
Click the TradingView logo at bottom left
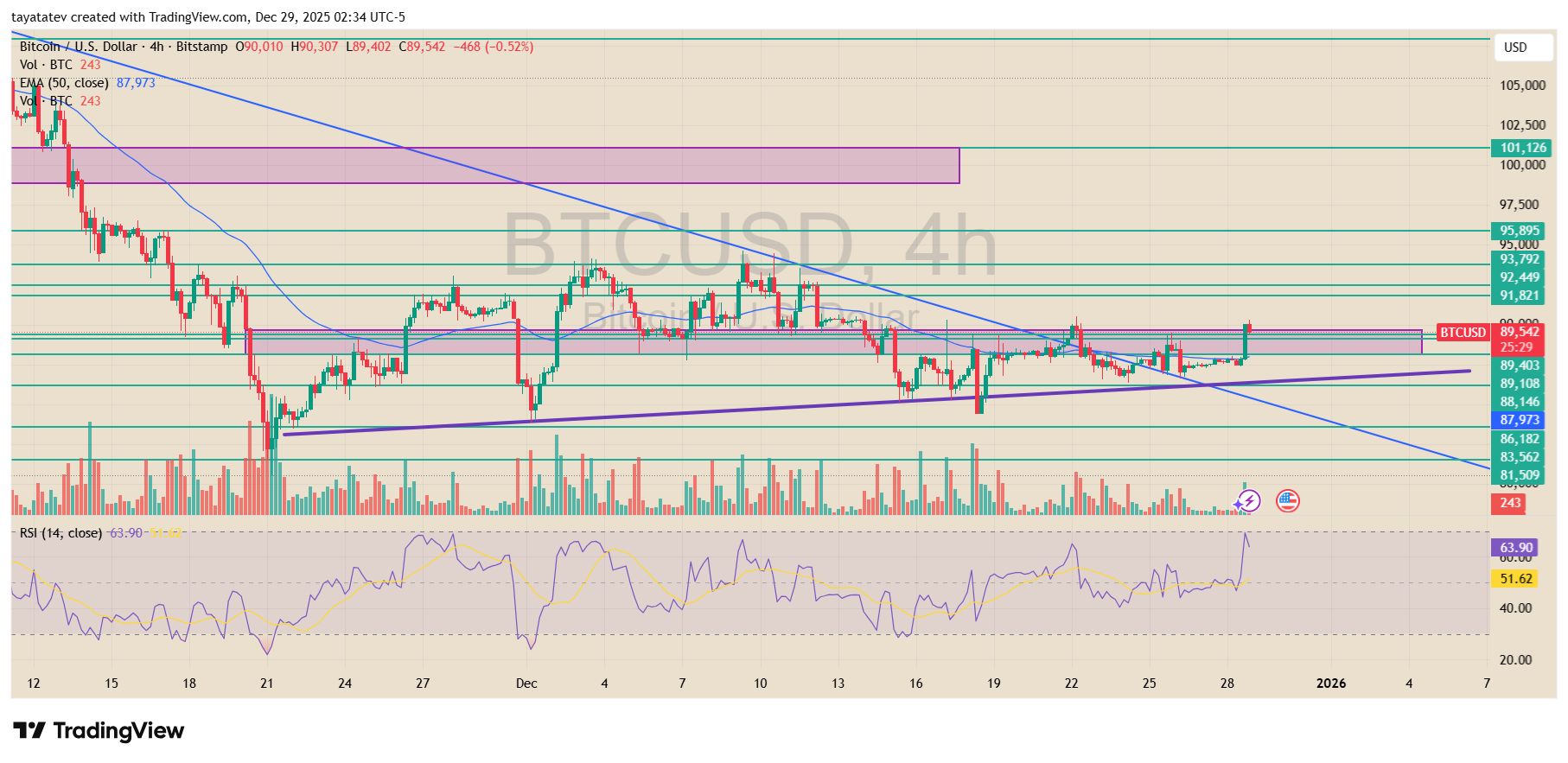coord(99,731)
